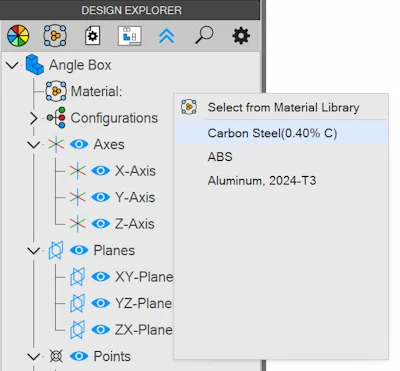The height and width of the screenshot is (371, 400).
Task: Click the Material: label
Action: point(96,91)
